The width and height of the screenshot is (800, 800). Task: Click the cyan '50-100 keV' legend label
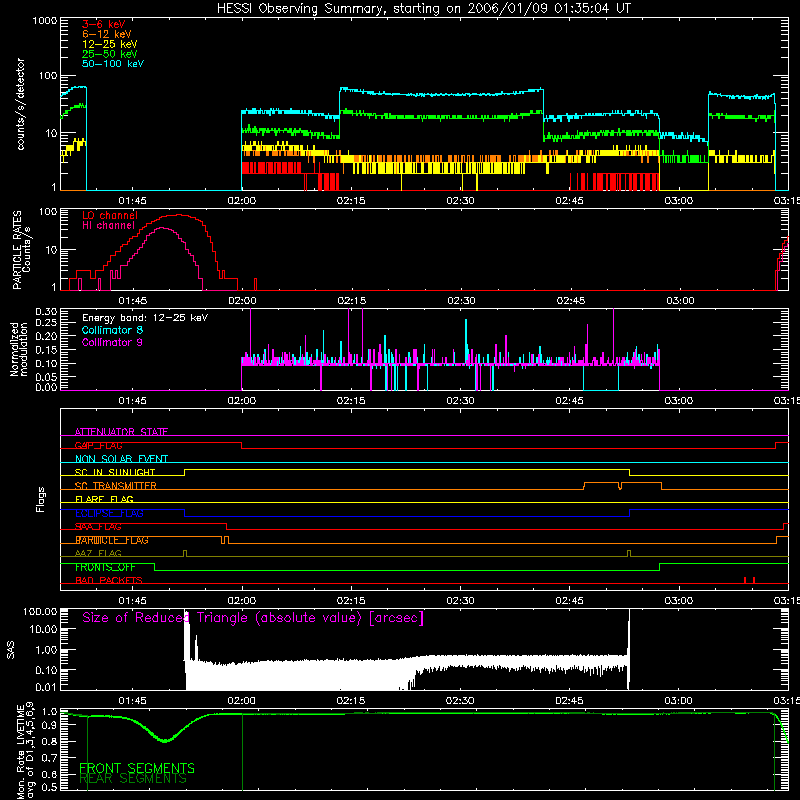tap(113, 64)
